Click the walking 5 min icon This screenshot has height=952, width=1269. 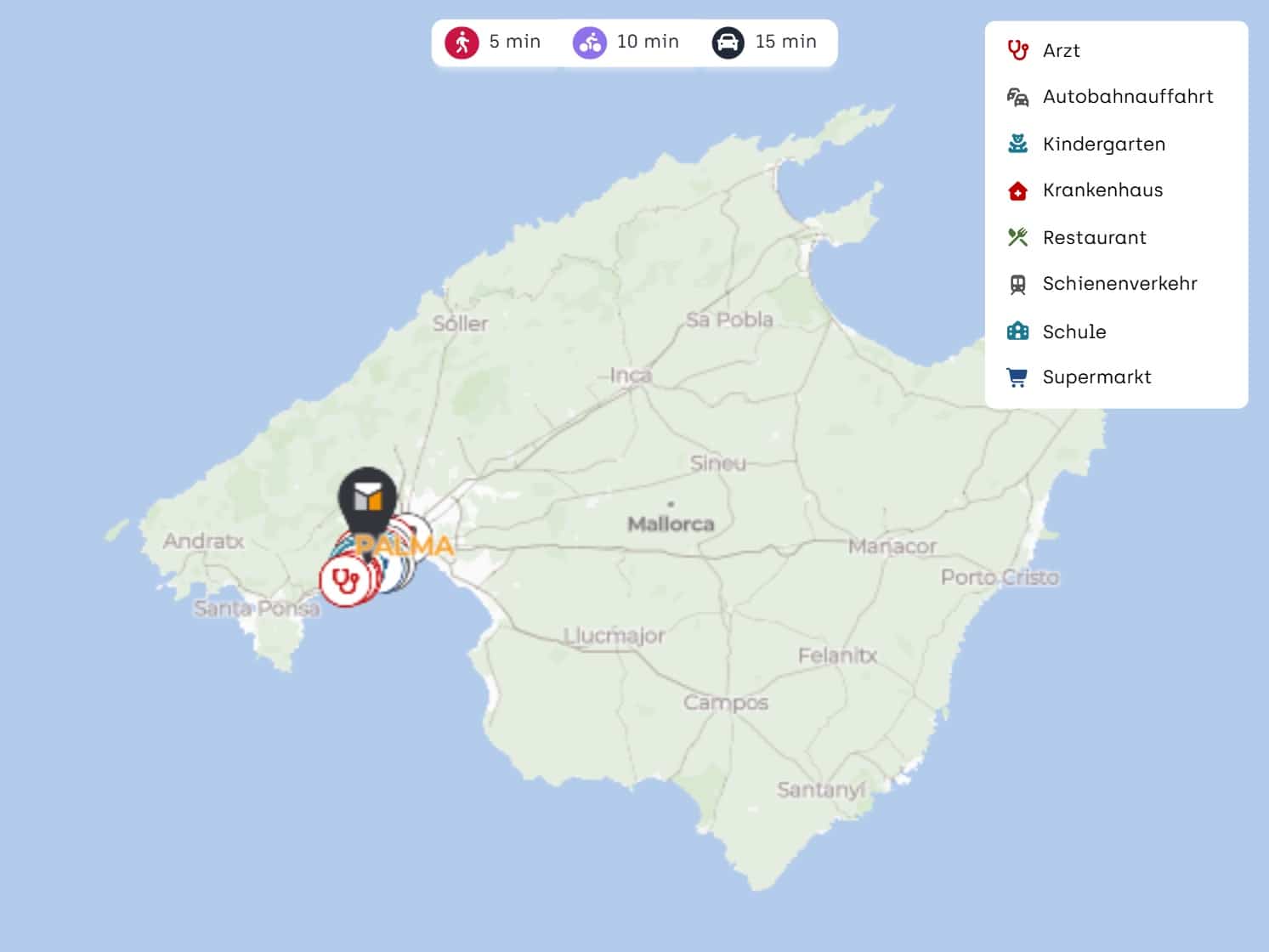462,42
